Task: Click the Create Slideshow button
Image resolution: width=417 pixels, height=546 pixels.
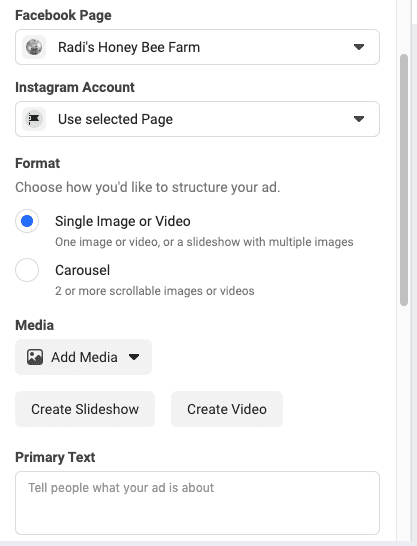Action: pyautogui.click(x=85, y=409)
